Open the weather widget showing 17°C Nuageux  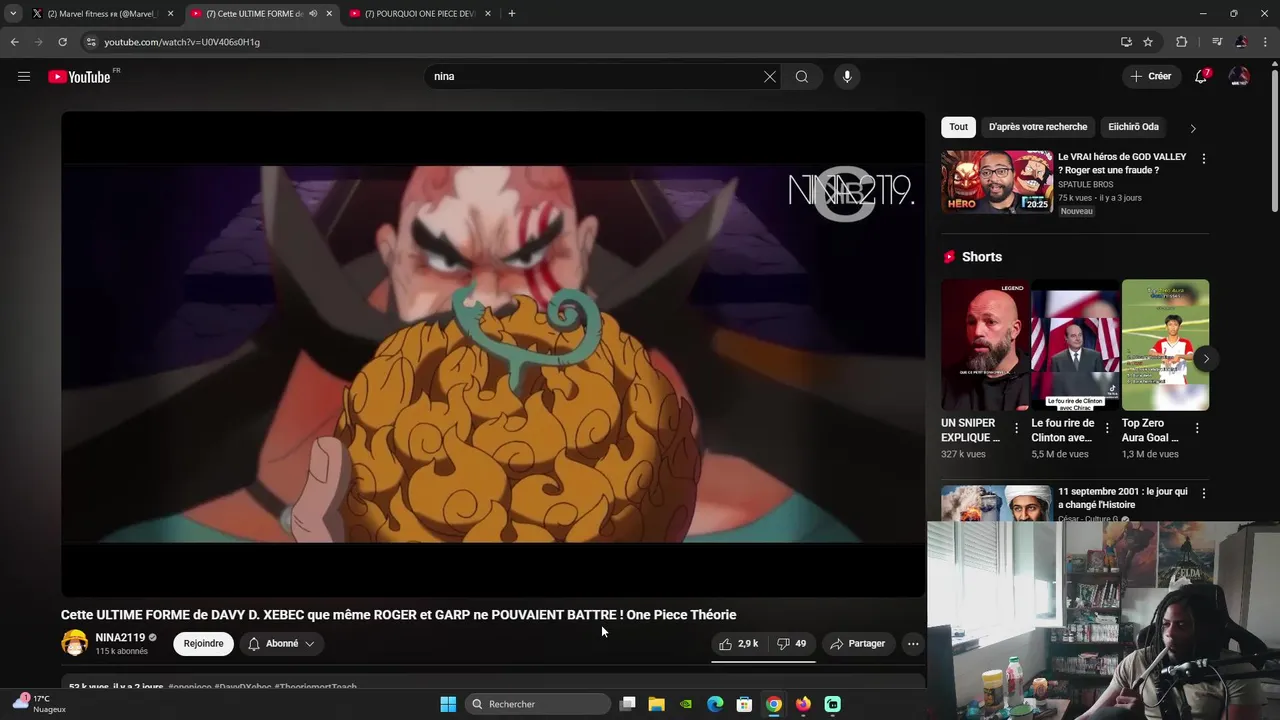tap(39, 704)
